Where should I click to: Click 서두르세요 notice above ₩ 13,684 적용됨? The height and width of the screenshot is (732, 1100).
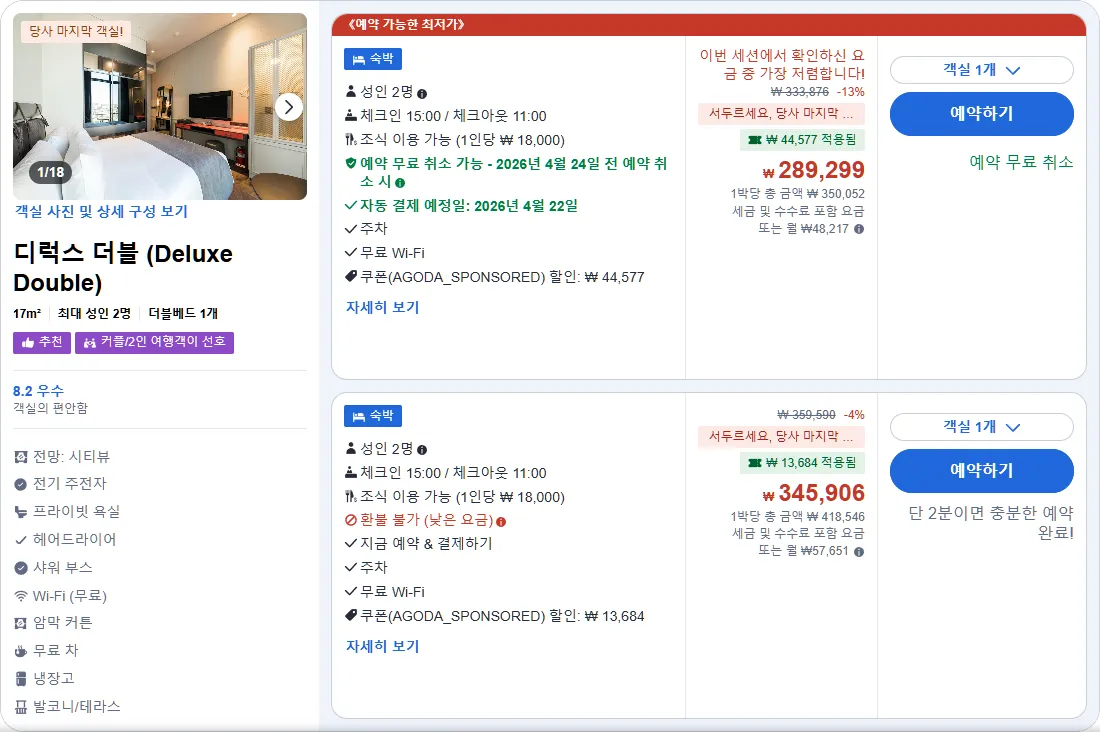tap(781, 437)
